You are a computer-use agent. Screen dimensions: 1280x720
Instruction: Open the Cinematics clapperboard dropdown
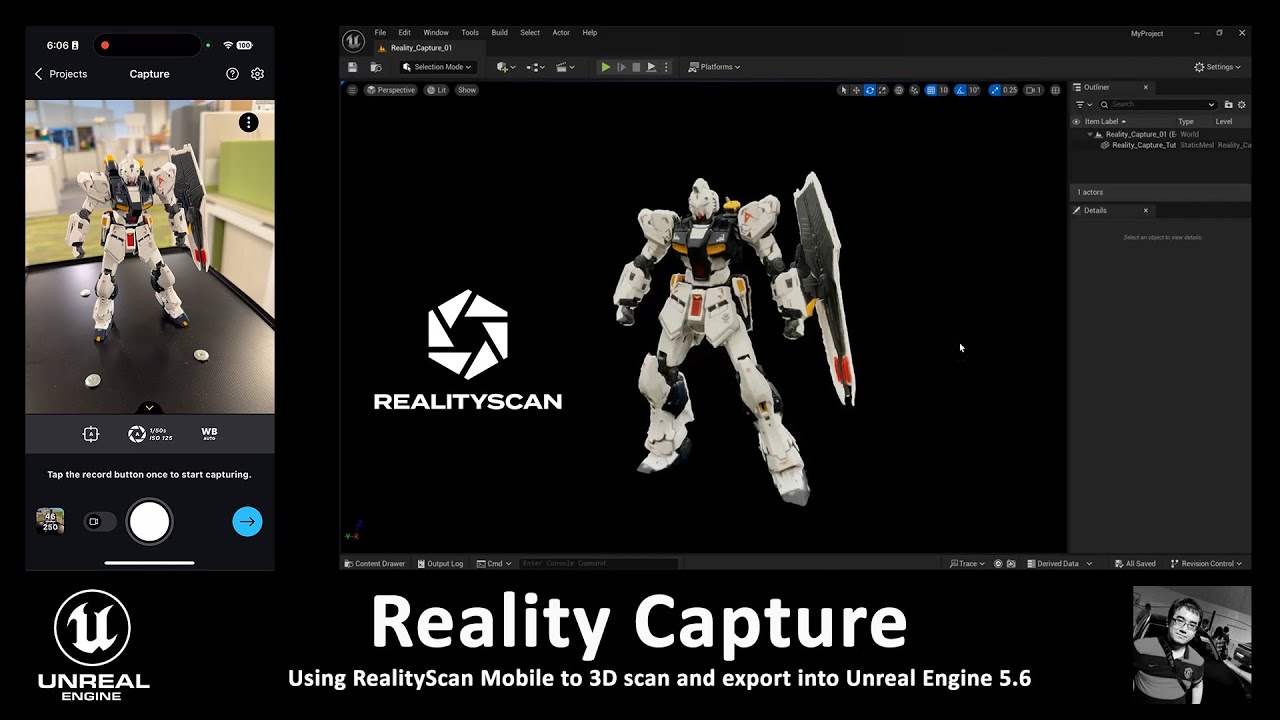click(565, 67)
